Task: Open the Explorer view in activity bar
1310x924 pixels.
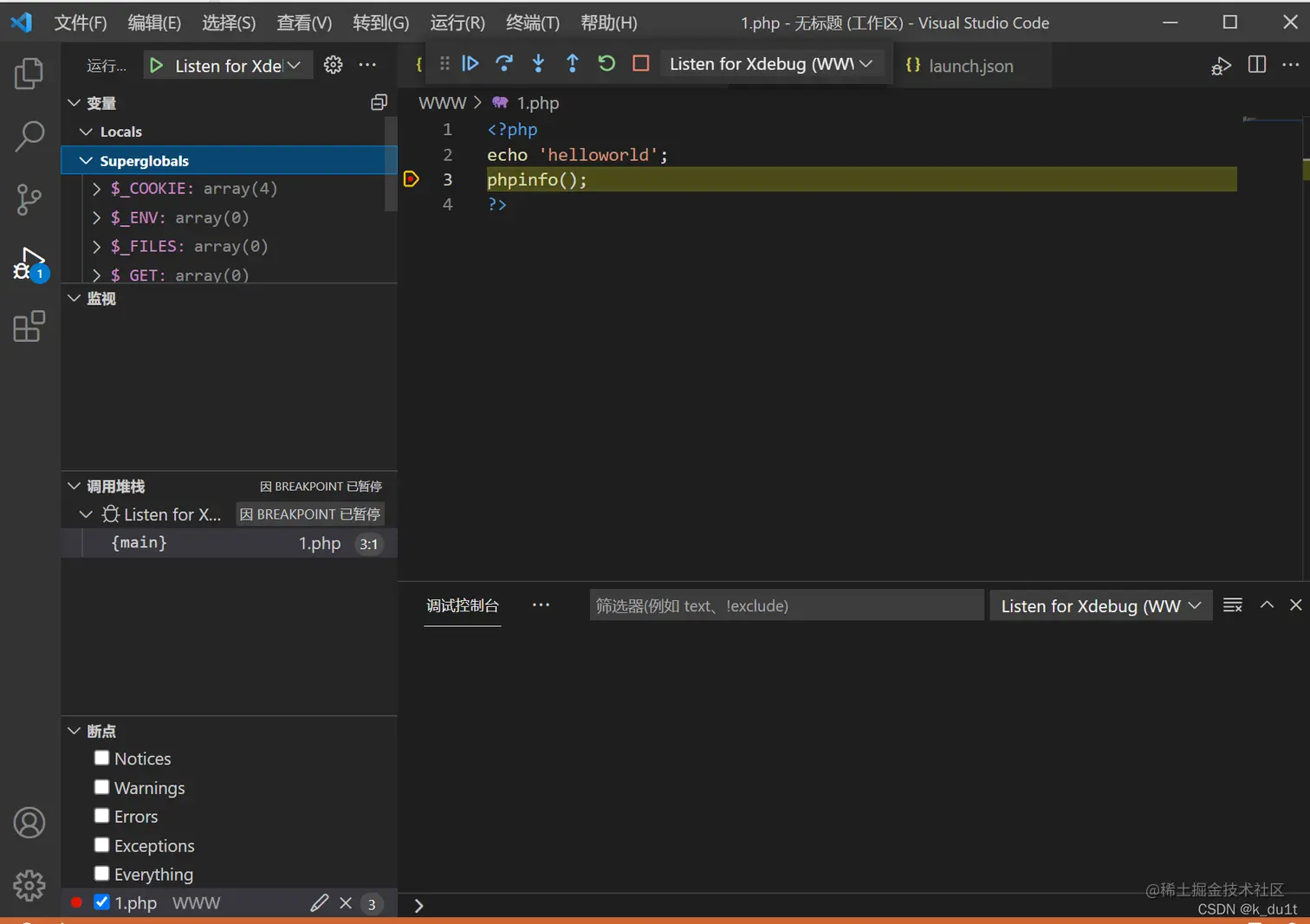Action: tap(29, 74)
